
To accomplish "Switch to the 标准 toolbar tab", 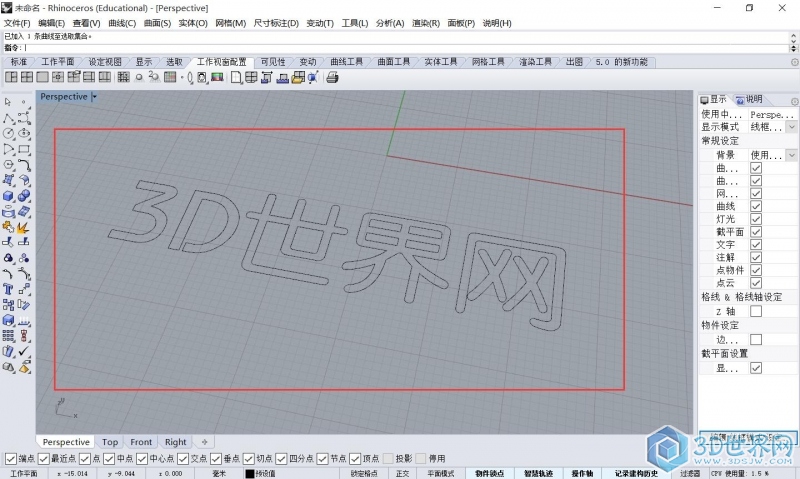I will pyautogui.click(x=18, y=62).
